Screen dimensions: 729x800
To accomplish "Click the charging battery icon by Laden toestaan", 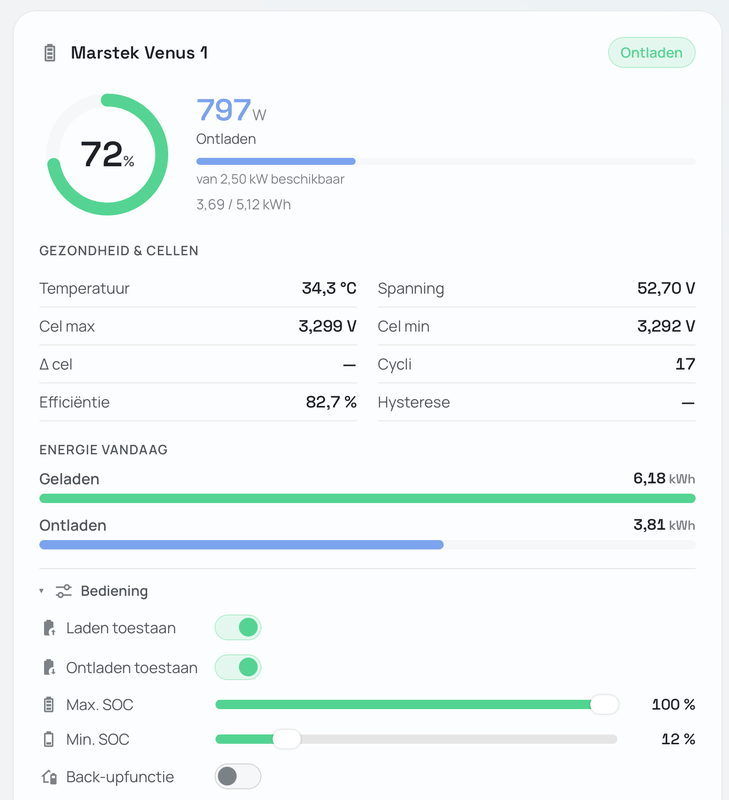I will [49, 628].
